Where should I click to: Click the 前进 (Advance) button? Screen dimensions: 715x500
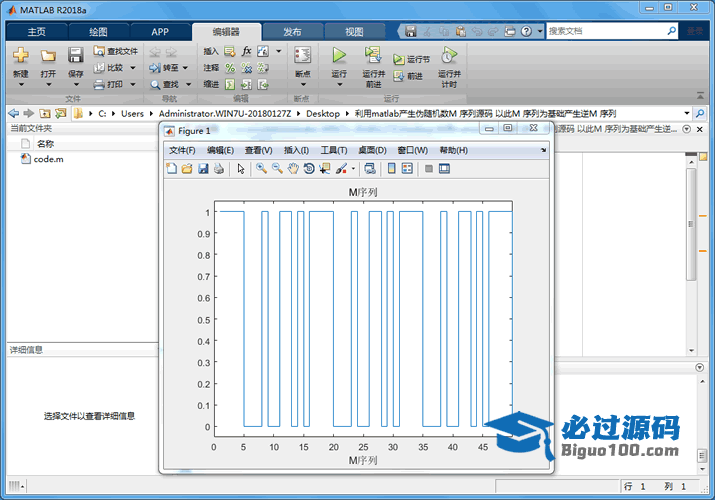click(x=408, y=76)
